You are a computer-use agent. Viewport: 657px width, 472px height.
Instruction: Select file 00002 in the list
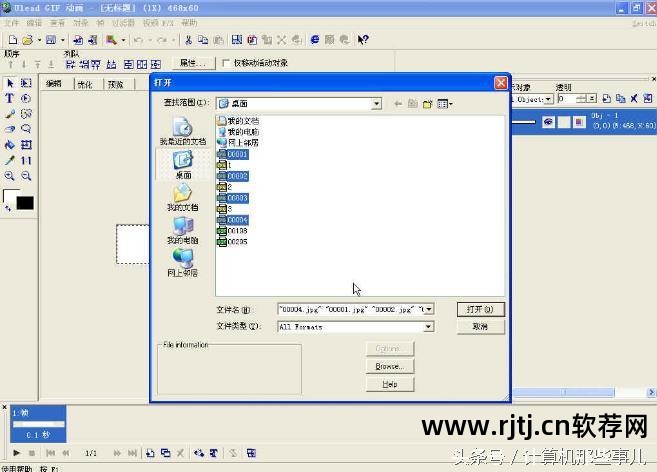pyautogui.click(x=233, y=176)
